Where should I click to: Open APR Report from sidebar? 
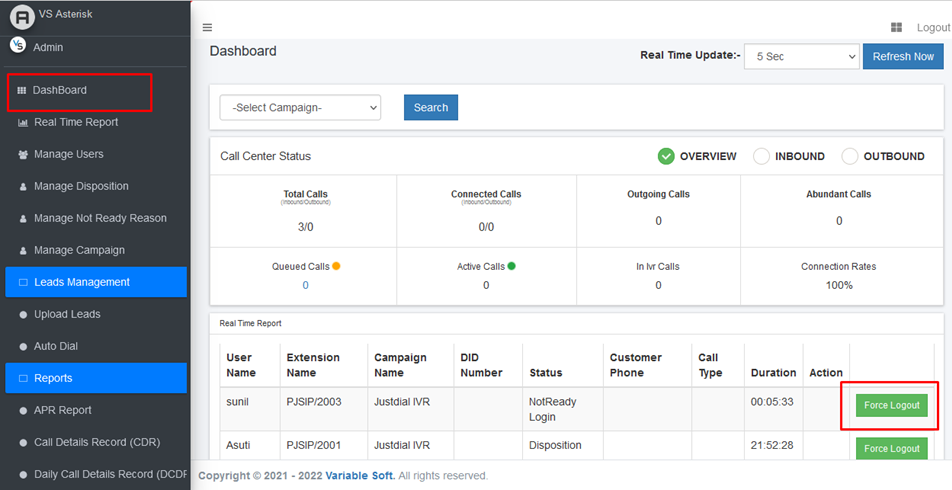click(x=62, y=410)
